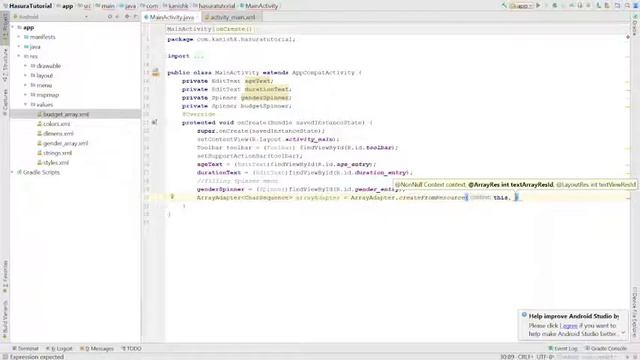Click the green Run app play button
640x360 pixels.
[538, 6]
